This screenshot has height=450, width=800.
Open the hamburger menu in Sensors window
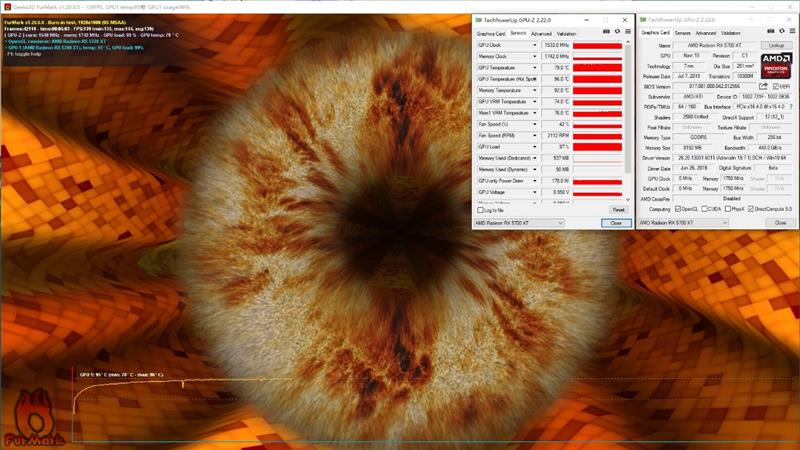627,33
